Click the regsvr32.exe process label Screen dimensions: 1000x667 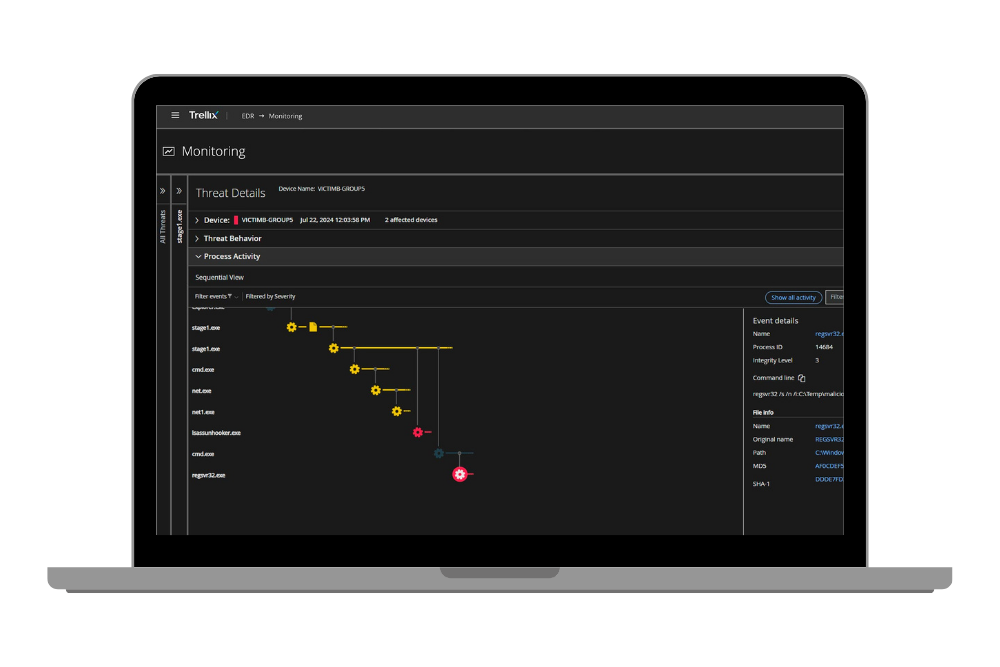pyautogui.click(x=209, y=475)
